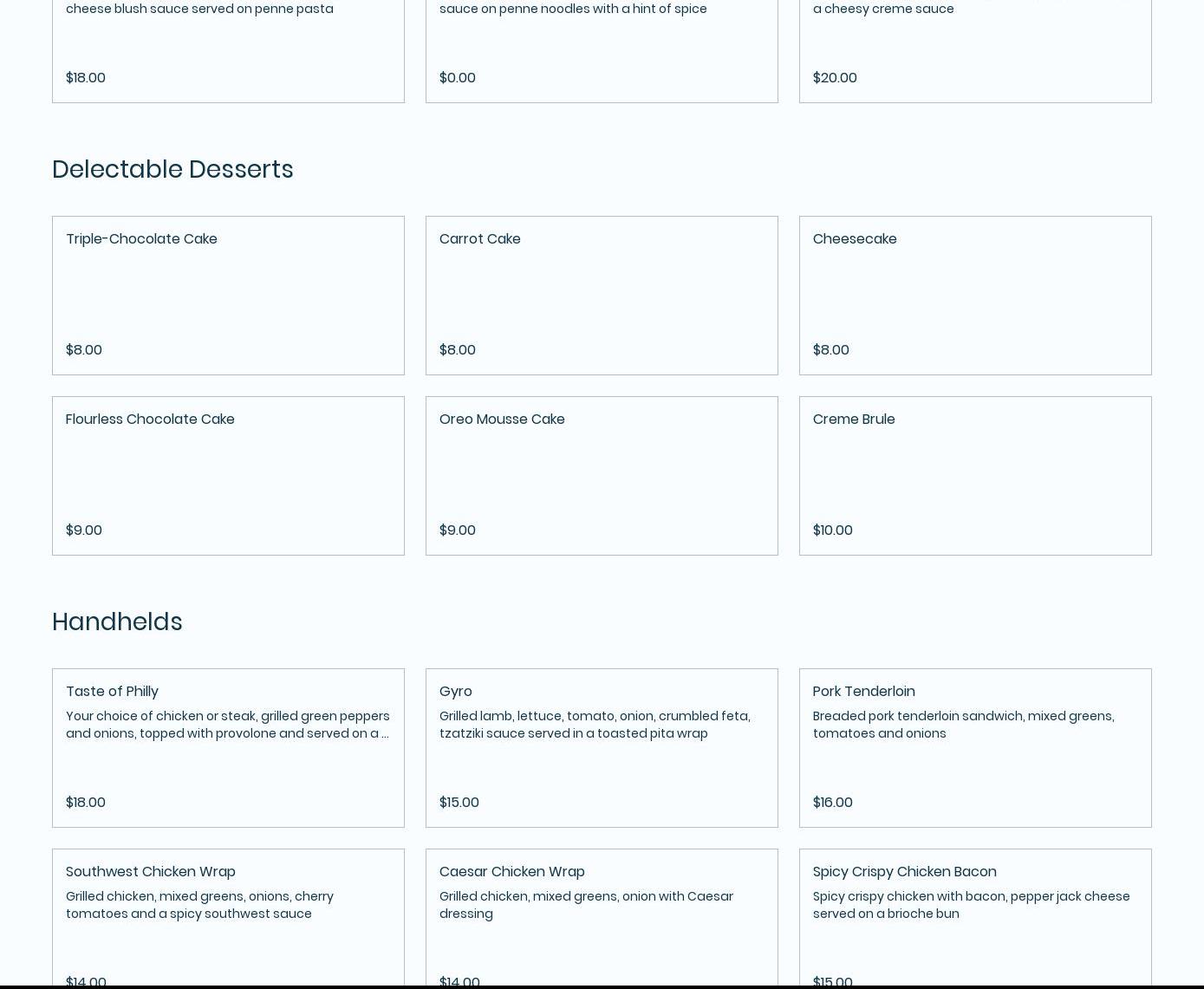Select the Gyro handheld title
This screenshot has height=989, width=1204.
pos(455,691)
